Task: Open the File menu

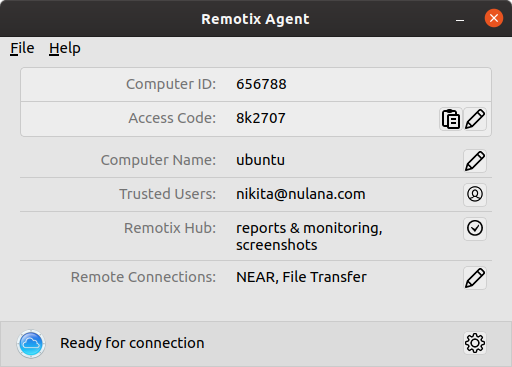Action: (22, 49)
